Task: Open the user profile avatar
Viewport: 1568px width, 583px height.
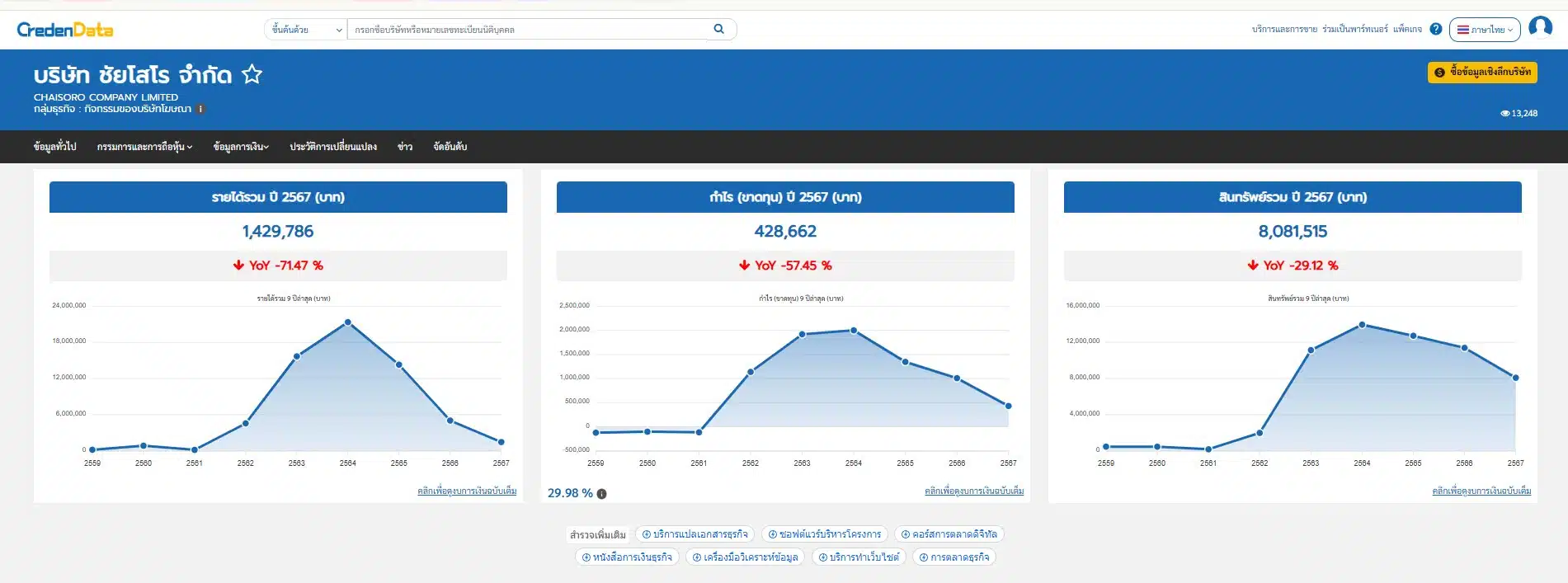Action: tap(1540, 27)
